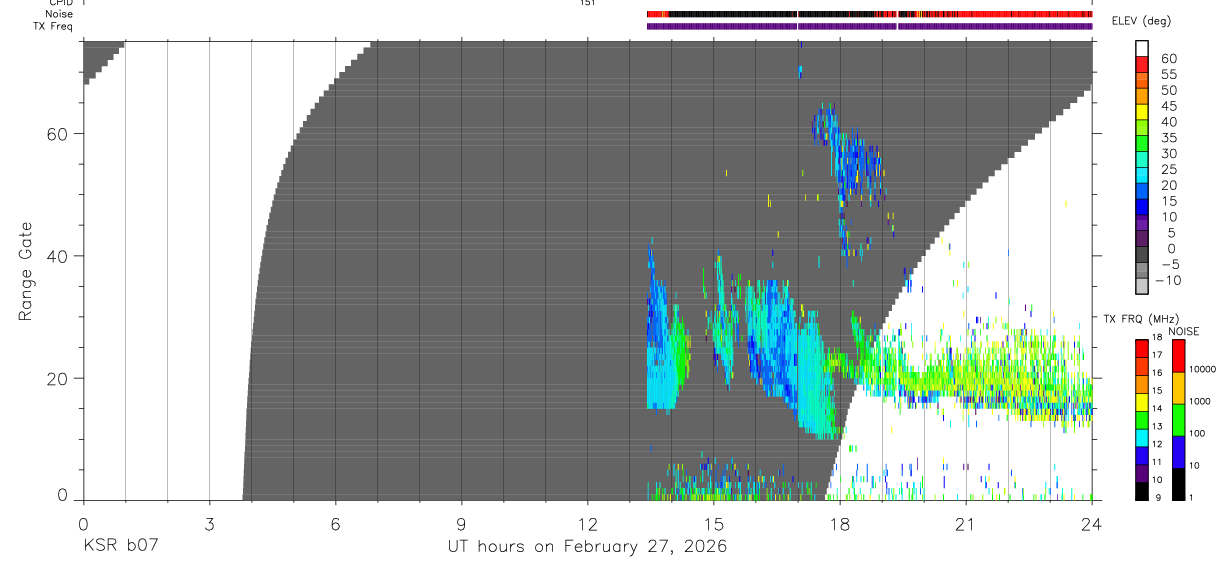1228x567 pixels.
Task: Select the green segment of NOISE color bar
Action: [x=1179, y=420]
